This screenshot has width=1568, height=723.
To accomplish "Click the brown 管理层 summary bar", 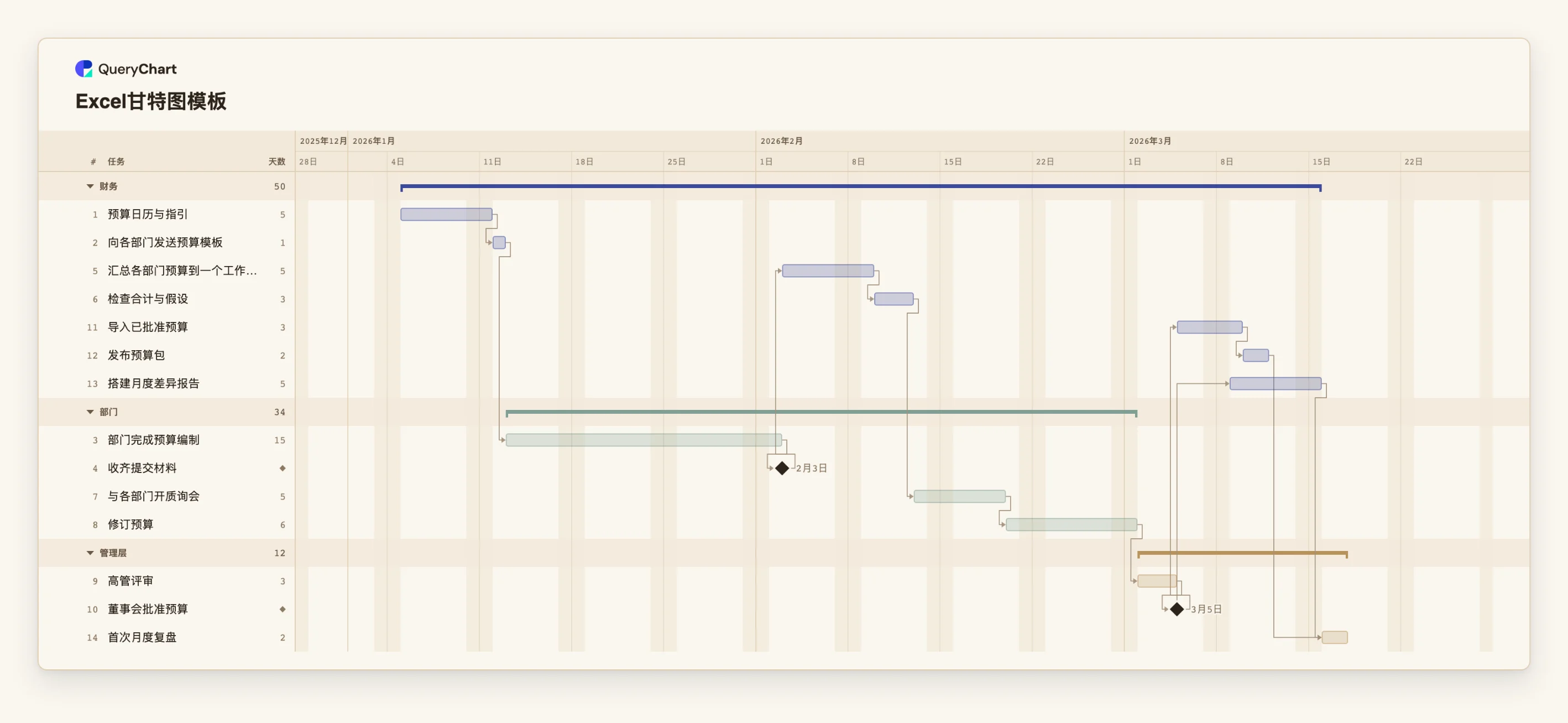I will pos(1242,554).
